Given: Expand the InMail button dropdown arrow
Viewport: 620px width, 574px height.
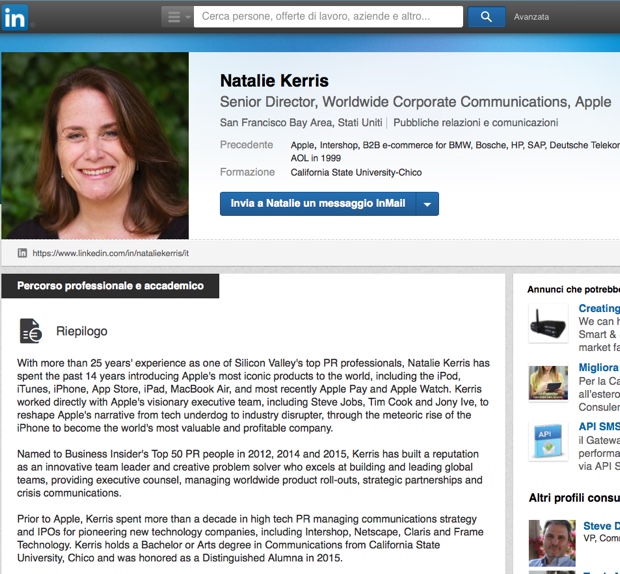Looking at the screenshot, I should click(427, 204).
